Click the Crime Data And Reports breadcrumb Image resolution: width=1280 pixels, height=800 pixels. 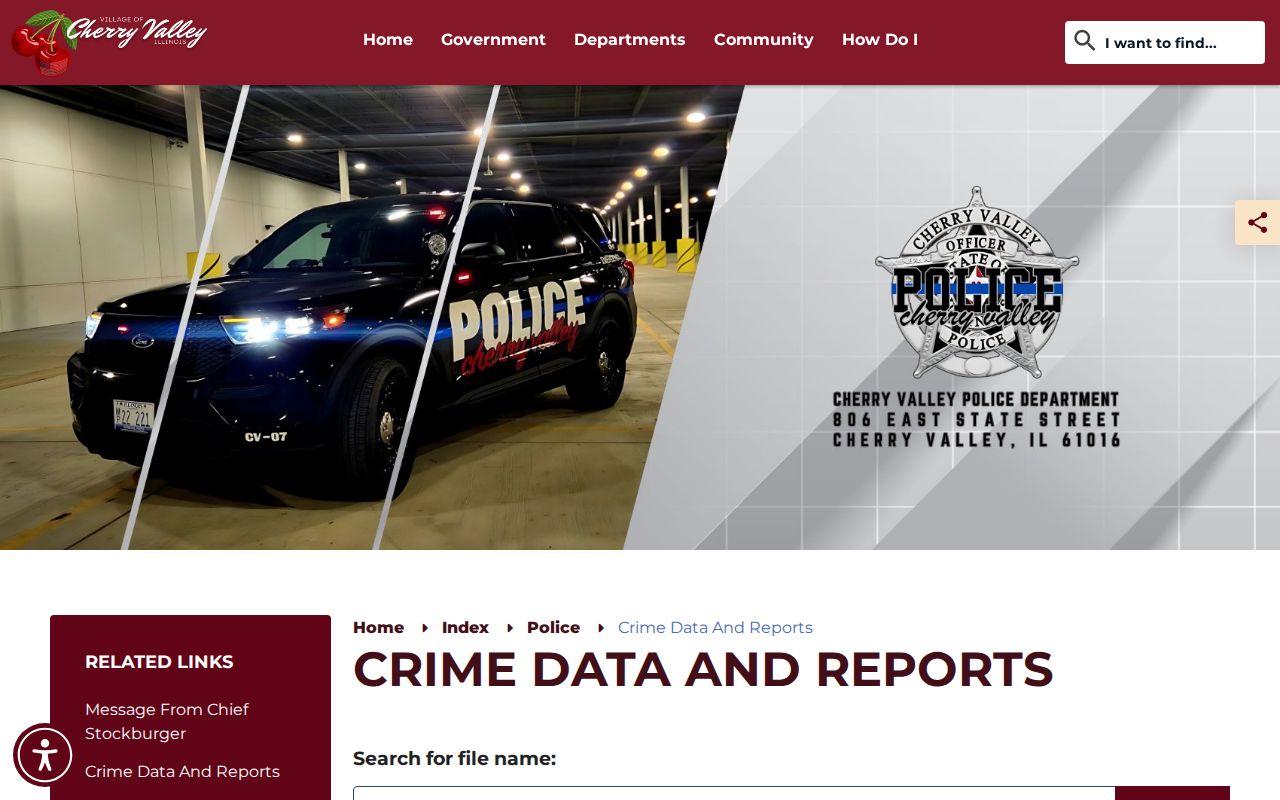715,628
